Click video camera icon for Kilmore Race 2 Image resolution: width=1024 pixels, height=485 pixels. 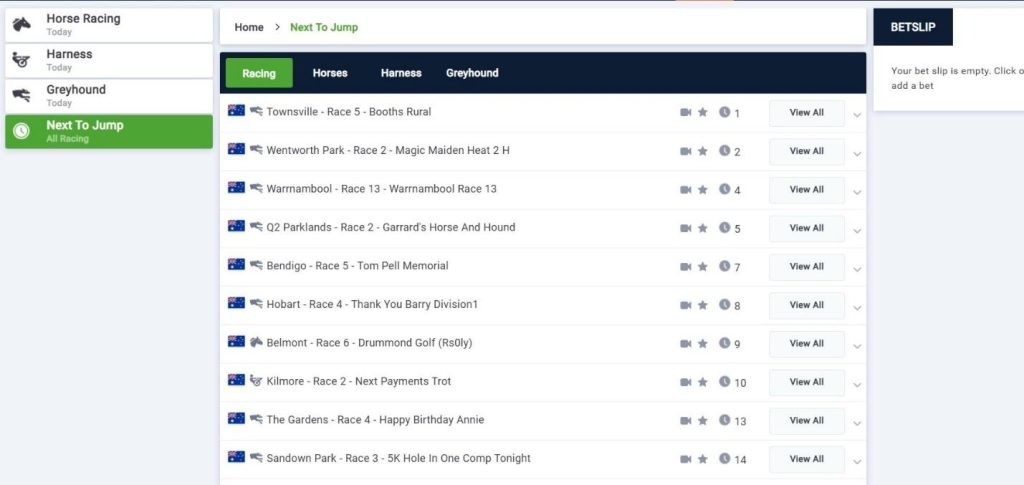(x=685, y=382)
